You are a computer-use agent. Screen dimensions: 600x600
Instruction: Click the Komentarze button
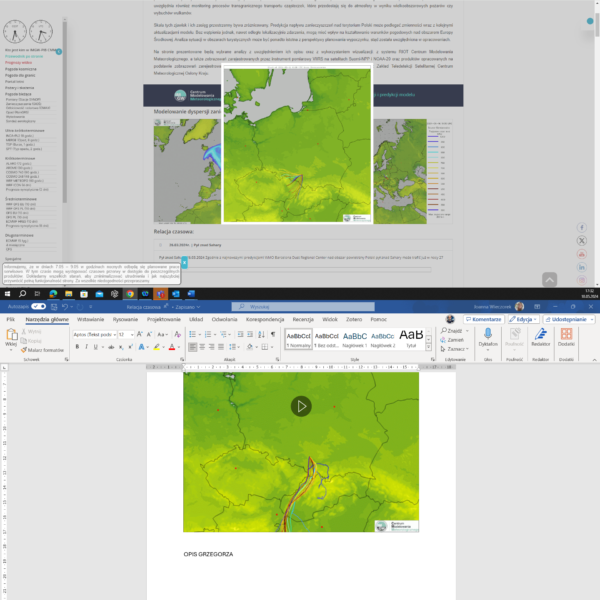pyautogui.click(x=483, y=319)
